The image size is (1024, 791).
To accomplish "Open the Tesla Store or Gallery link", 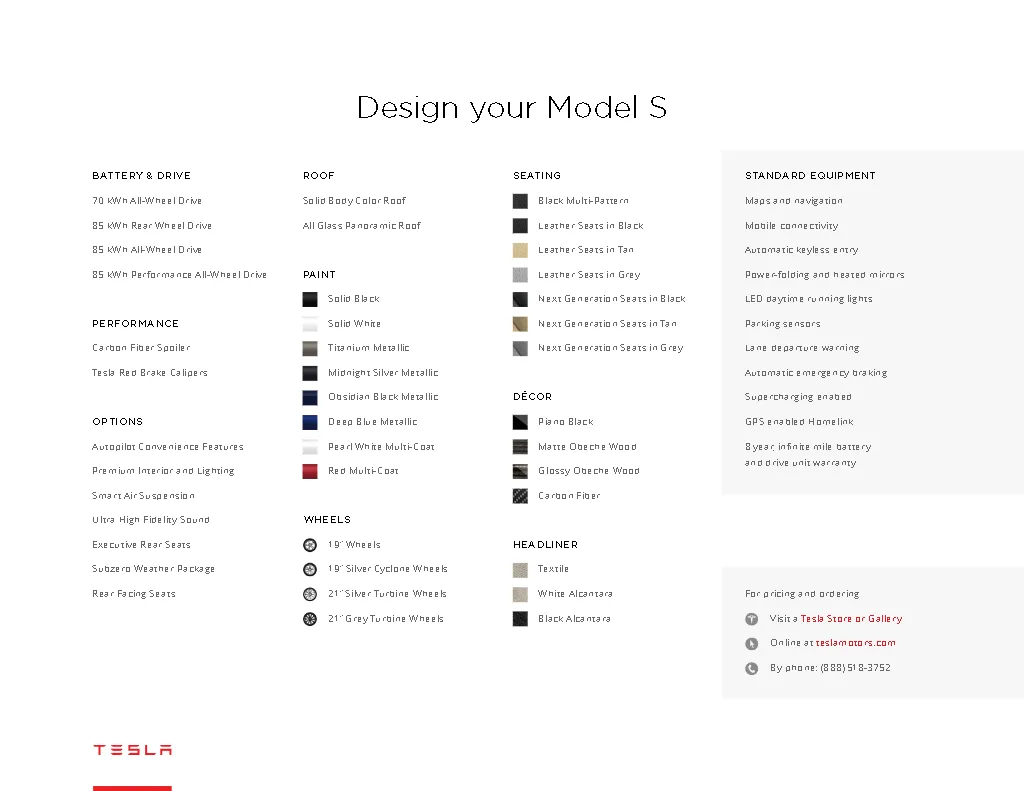I will click(852, 619).
